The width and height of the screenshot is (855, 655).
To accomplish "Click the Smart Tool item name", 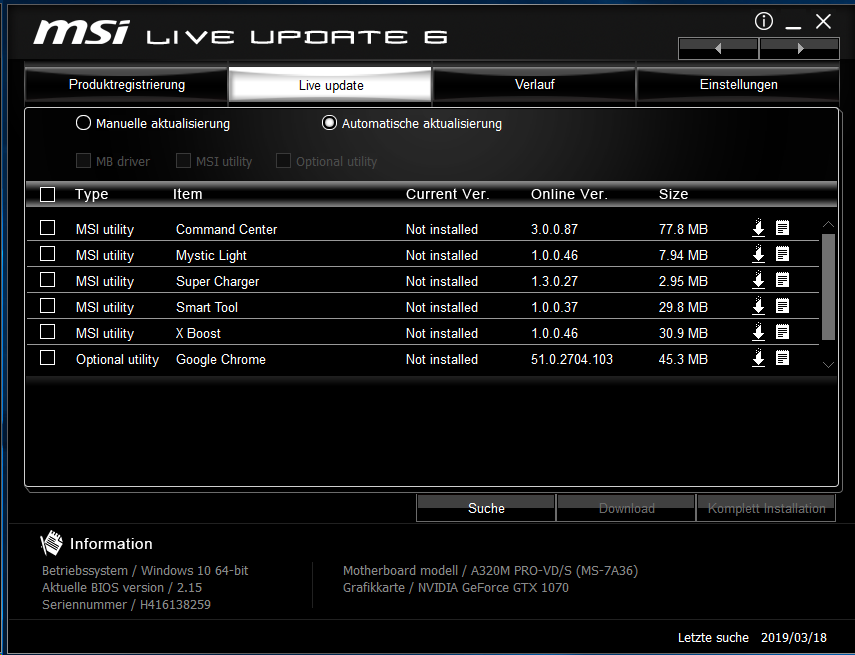I will tap(207, 307).
